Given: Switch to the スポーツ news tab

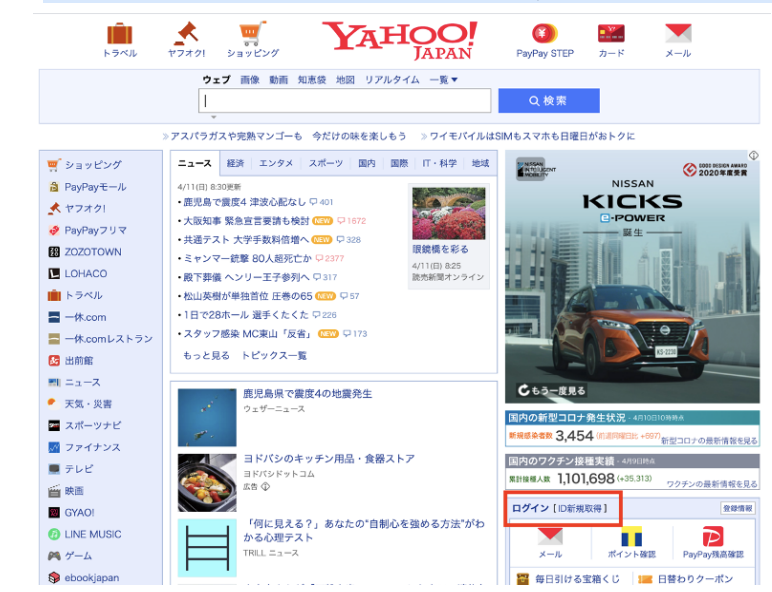Looking at the screenshot, I should pos(325,163).
